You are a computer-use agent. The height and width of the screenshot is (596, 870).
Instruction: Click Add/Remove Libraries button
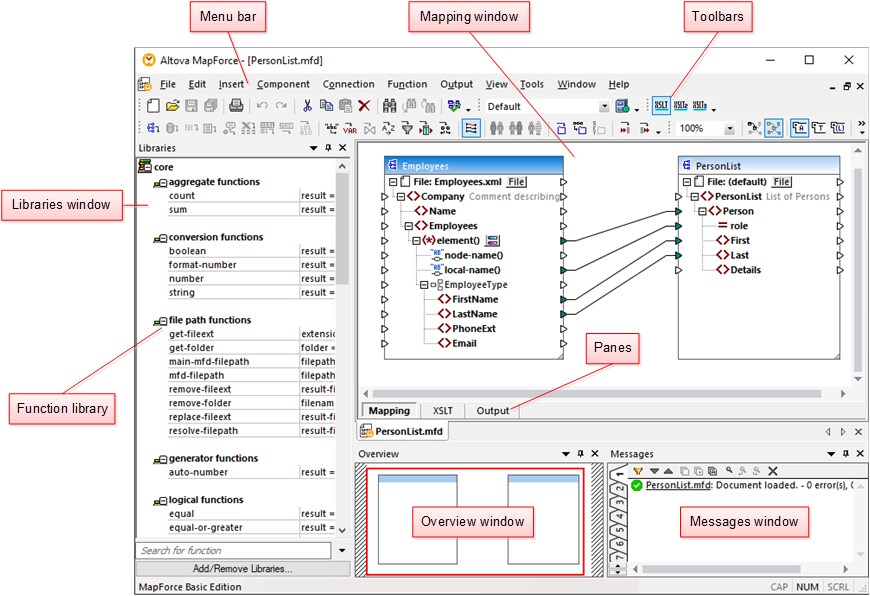click(x=242, y=568)
